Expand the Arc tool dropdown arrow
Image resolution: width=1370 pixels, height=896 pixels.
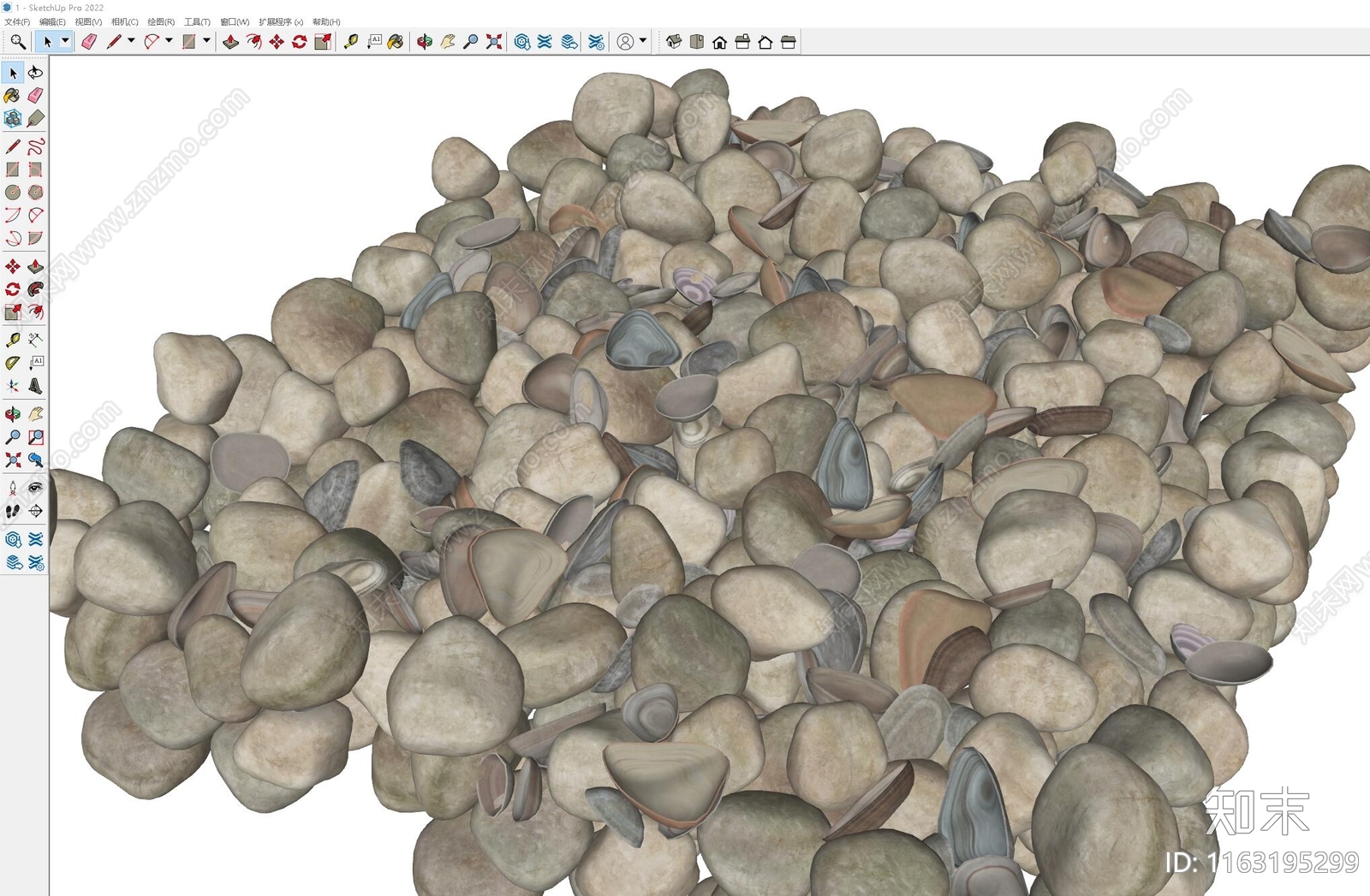pos(169,40)
